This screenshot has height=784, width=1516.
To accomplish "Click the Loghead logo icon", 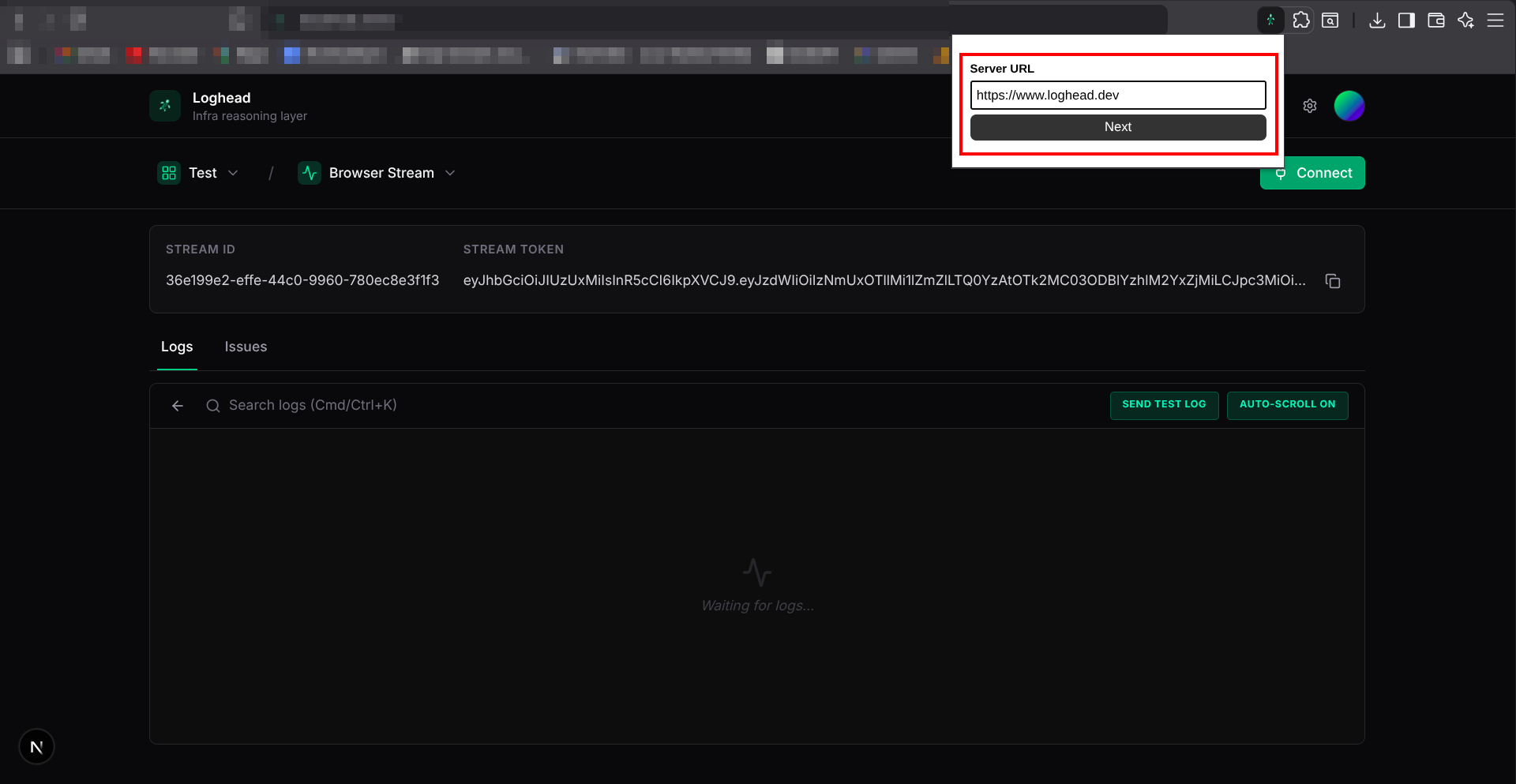I will 165,106.
